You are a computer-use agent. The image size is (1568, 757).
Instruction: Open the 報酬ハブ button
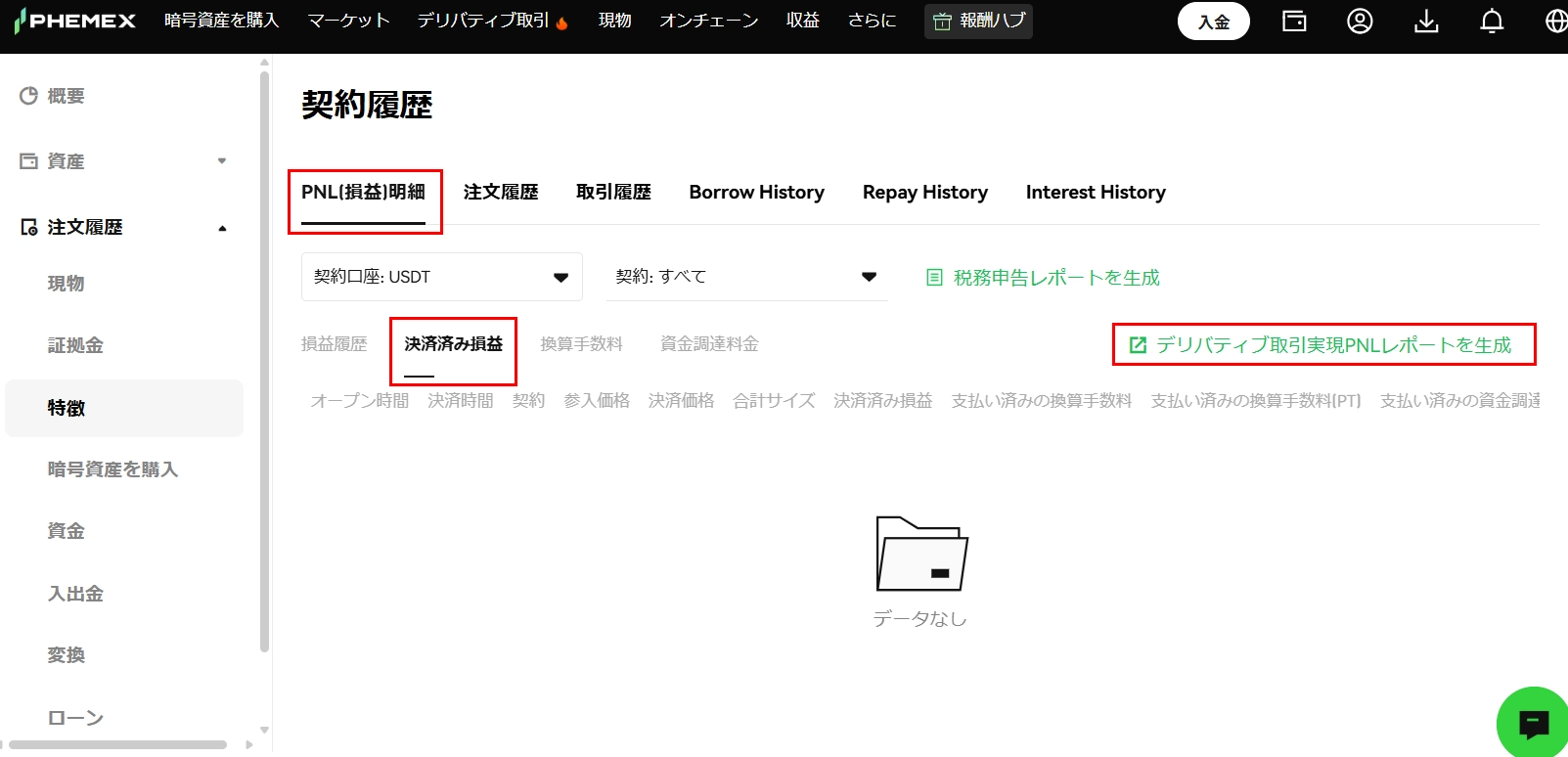point(978,21)
